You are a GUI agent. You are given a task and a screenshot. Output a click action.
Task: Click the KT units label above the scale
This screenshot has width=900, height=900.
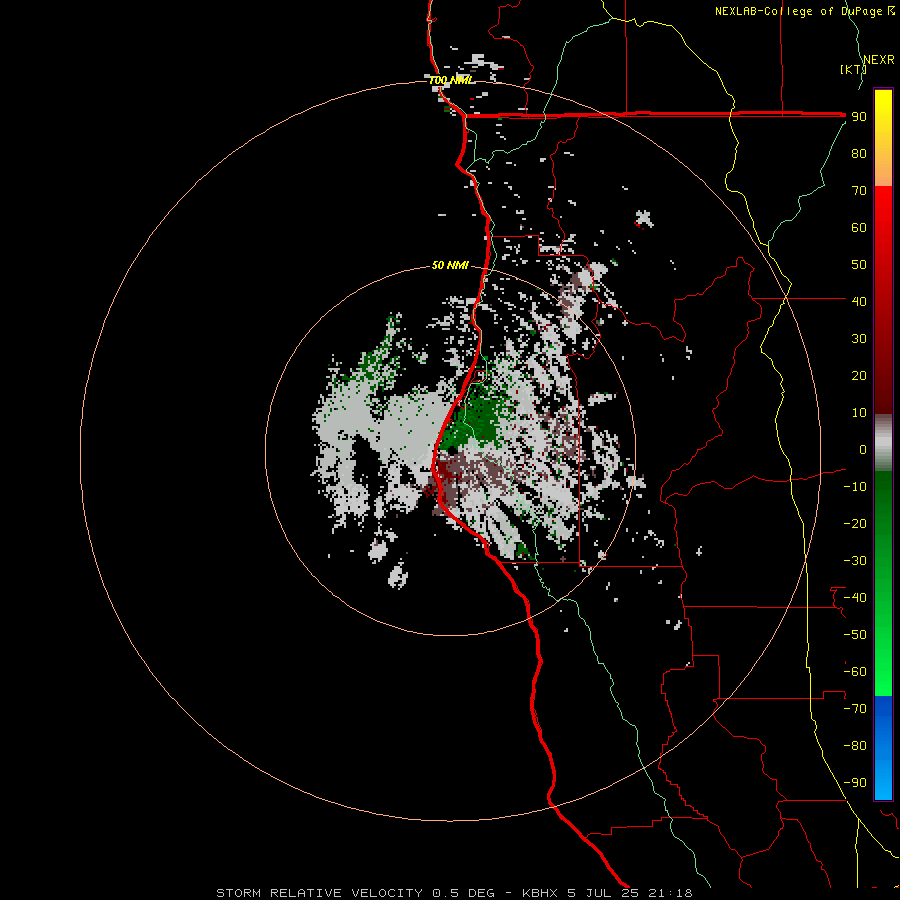point(853,69)
